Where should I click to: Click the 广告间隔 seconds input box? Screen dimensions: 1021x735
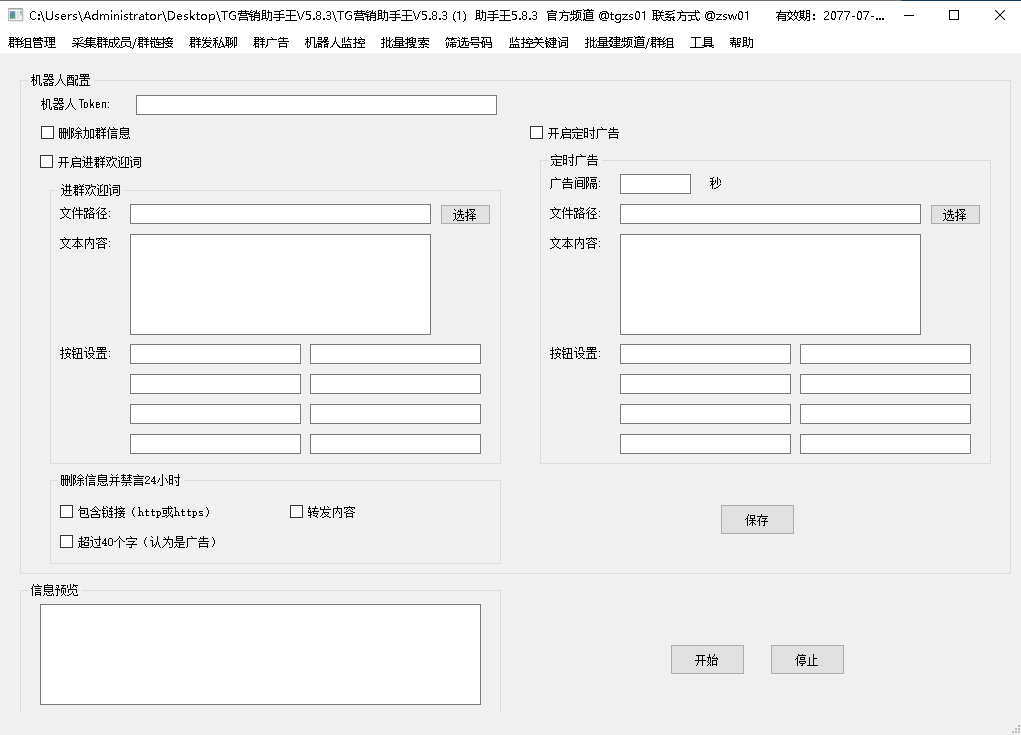tap(655, 184)
